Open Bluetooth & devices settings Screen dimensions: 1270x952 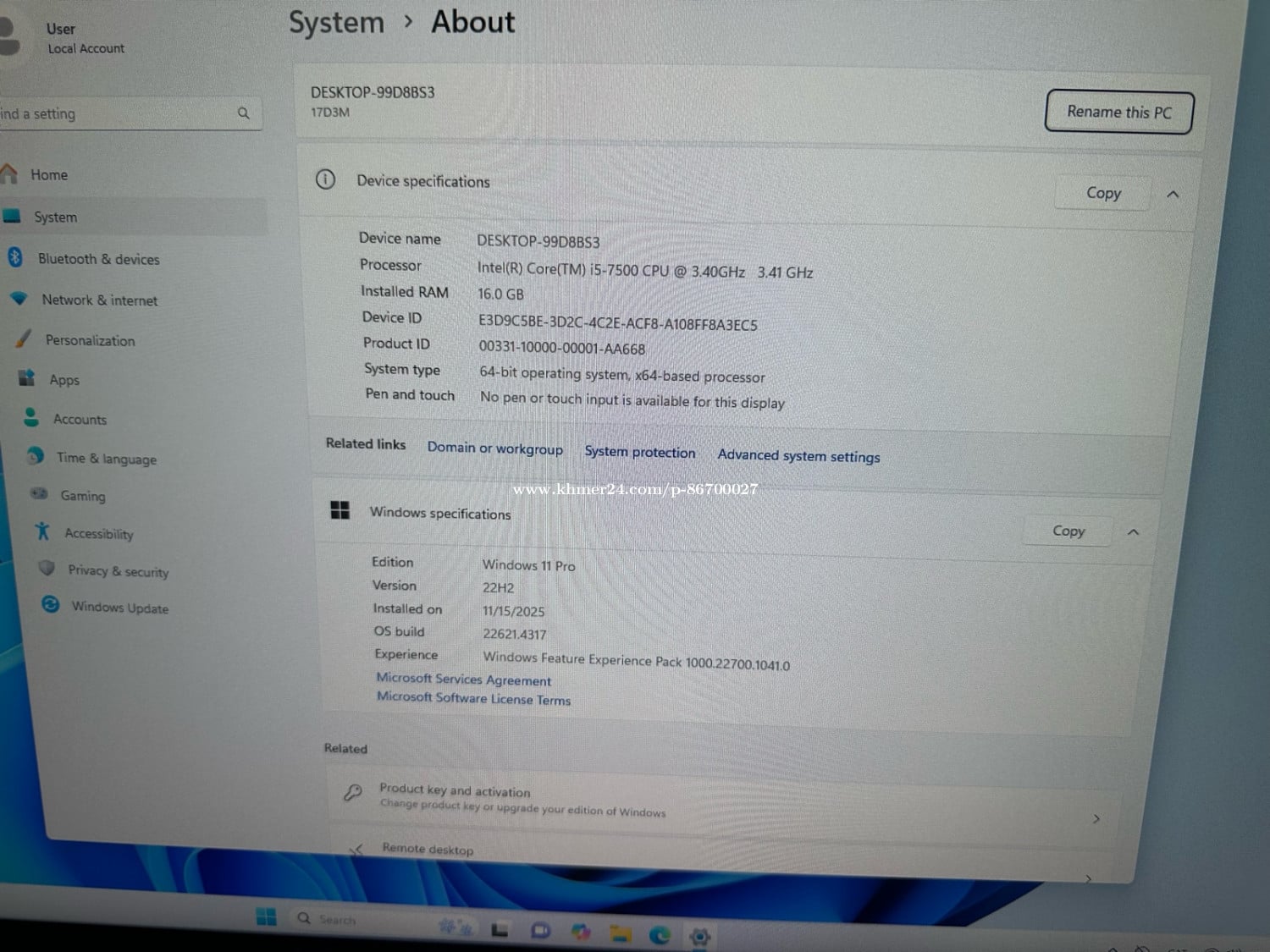97,259
